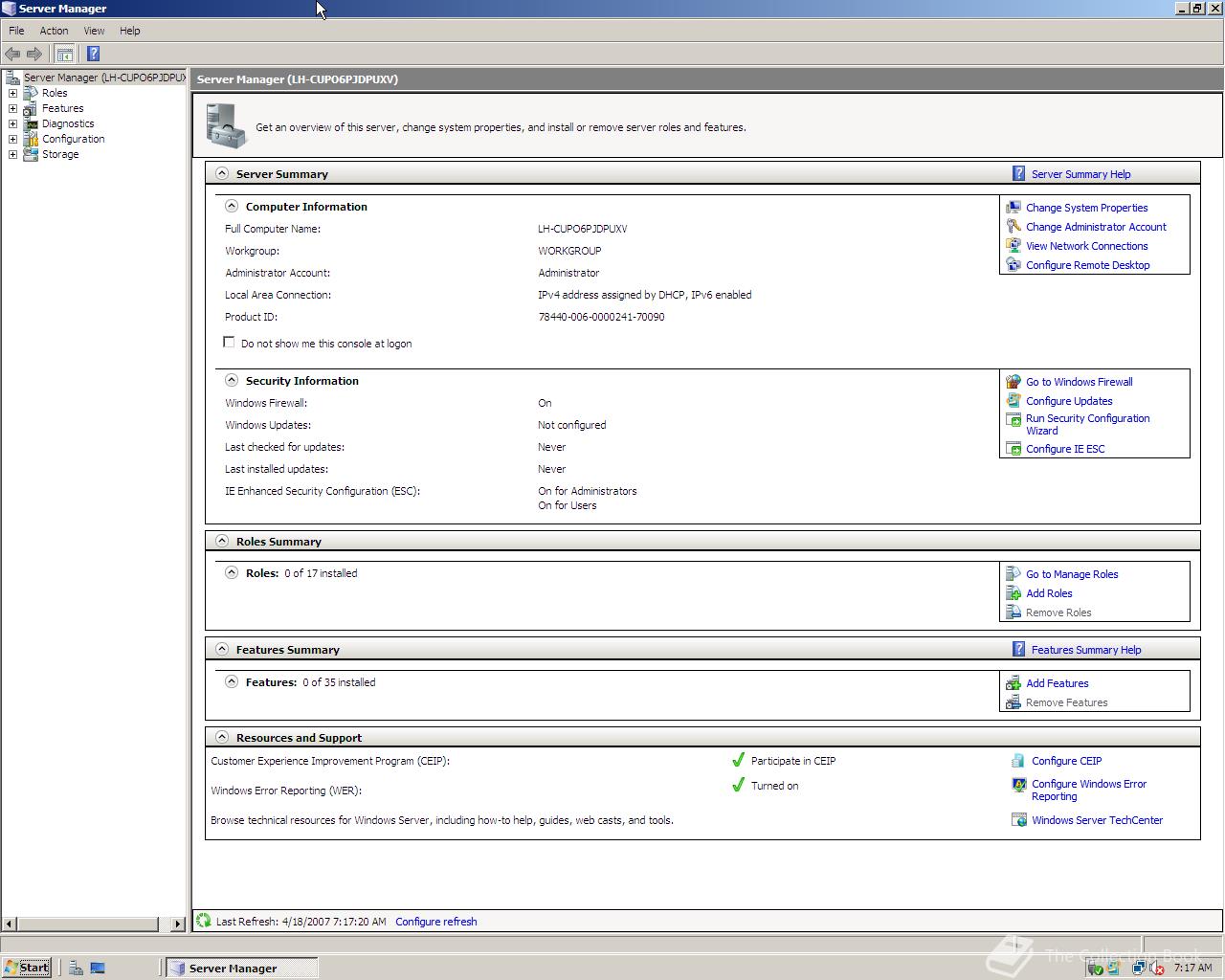Screen dimensions: 1225x980
Task: Click the Server Manager quick launch icon
Action: [x=76, y=968]
